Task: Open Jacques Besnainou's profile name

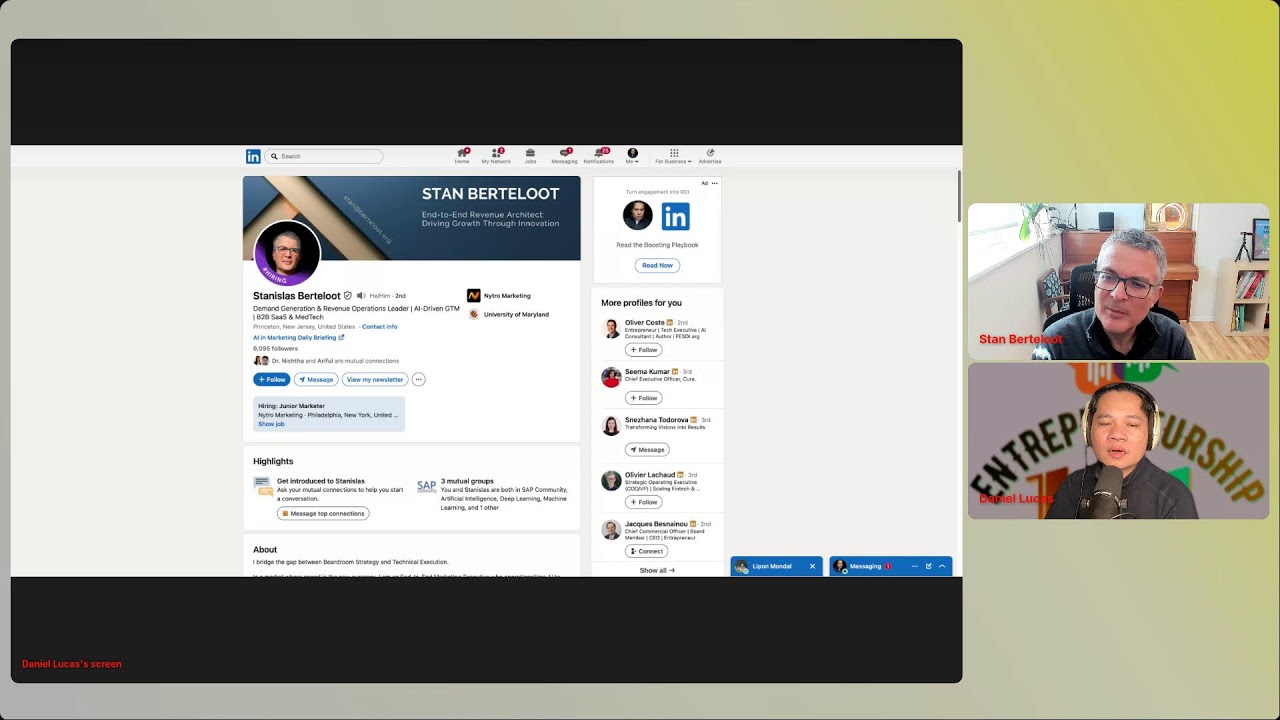Action: point(656,524)
